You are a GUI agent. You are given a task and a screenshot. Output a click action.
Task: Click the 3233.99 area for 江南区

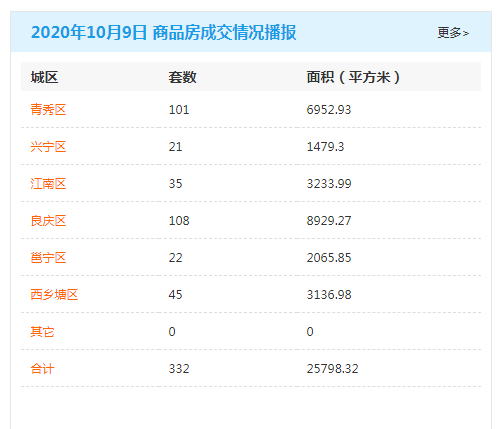pyautogui.click(x=329, y=184)
